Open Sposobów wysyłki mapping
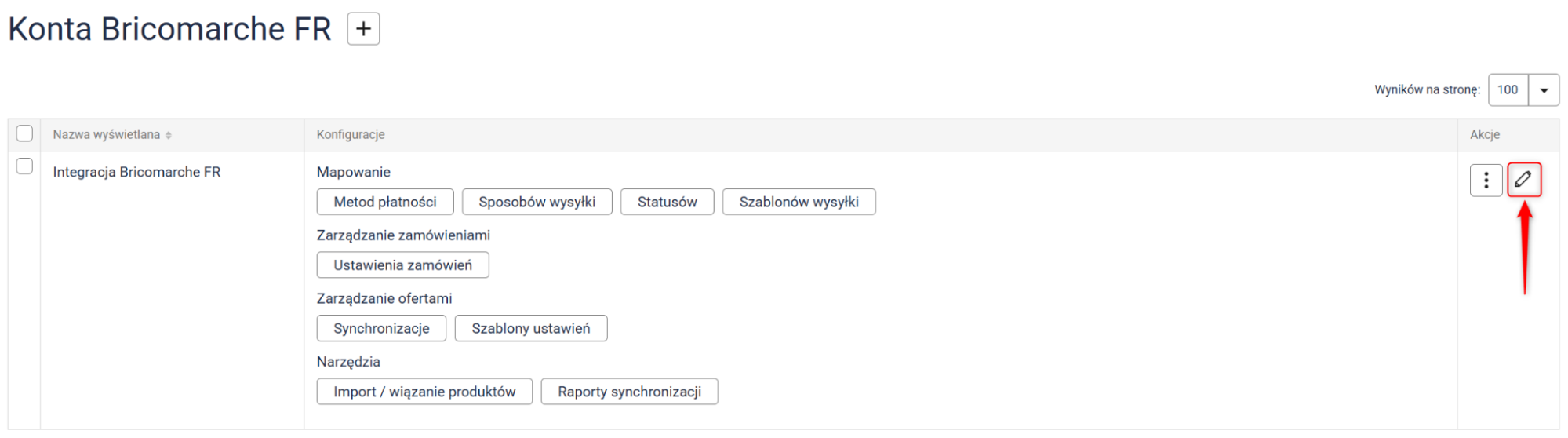This screenshot has width=1568, height=438. click(537, 202)
